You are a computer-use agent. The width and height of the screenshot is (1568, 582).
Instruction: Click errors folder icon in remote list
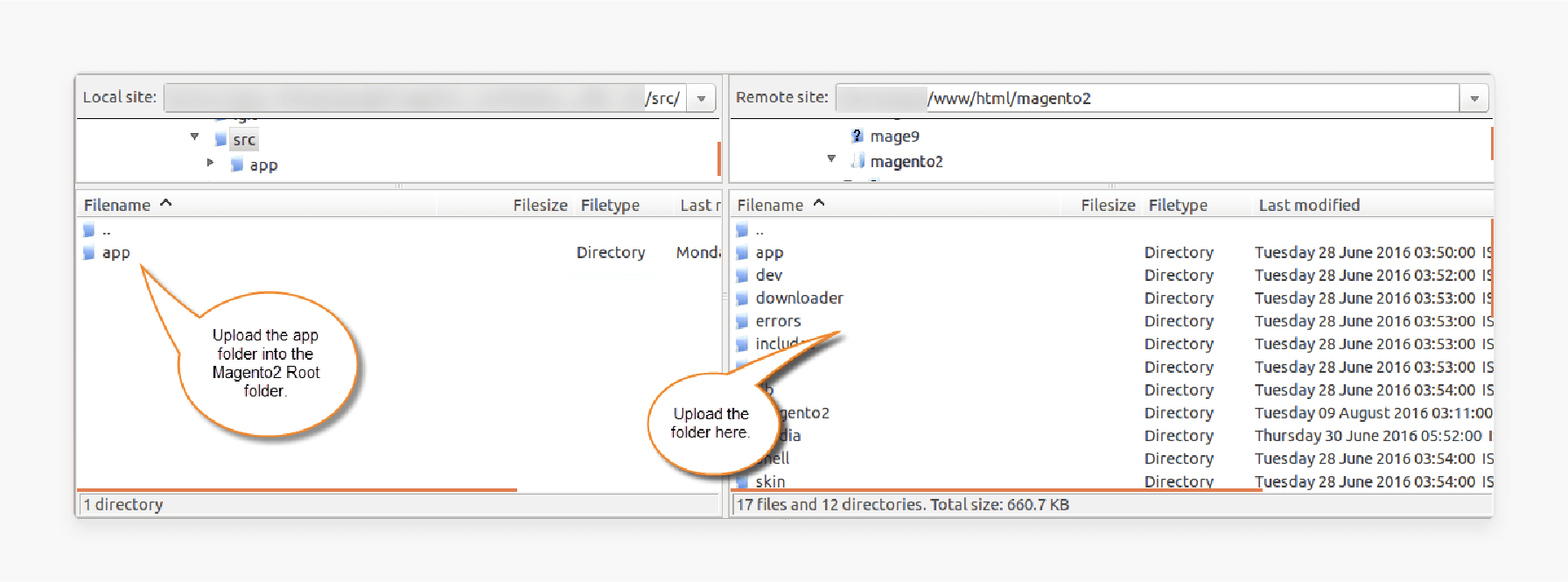[x=742, y=321]
